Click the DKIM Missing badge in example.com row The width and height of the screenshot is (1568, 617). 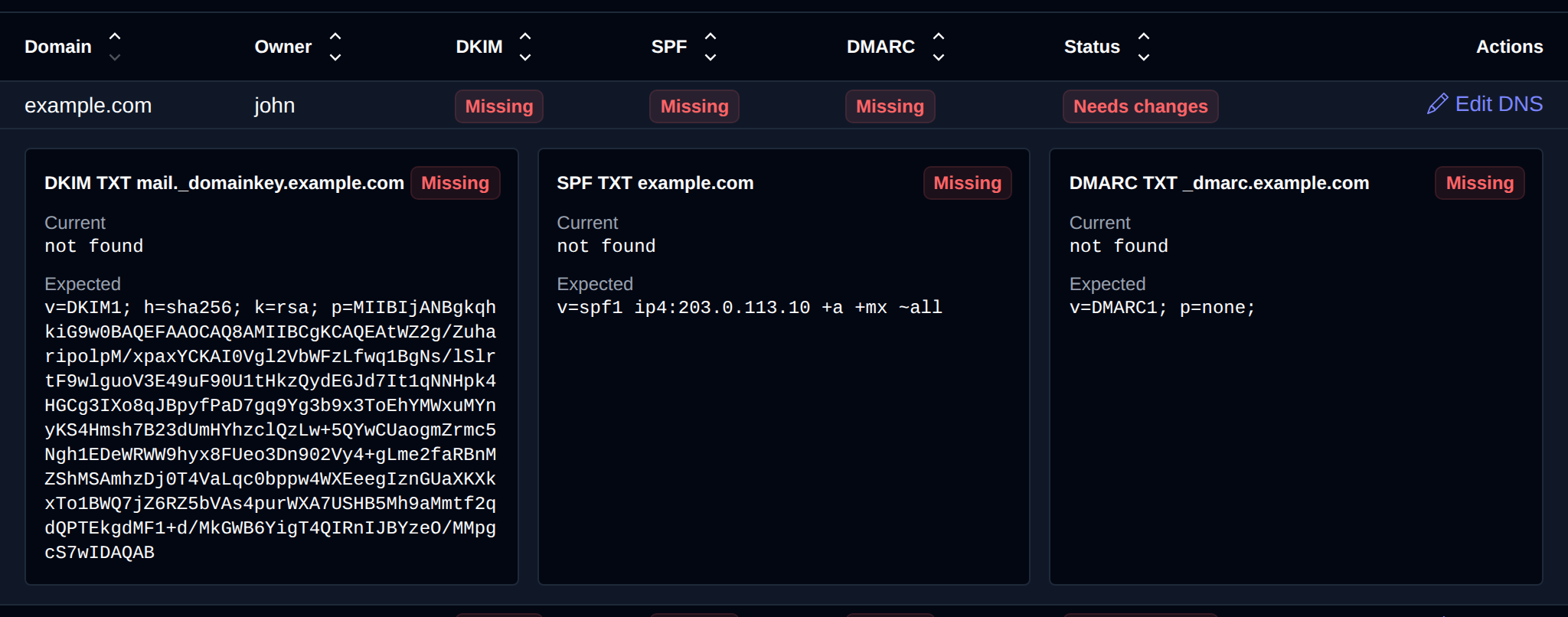tap(499, 106)
